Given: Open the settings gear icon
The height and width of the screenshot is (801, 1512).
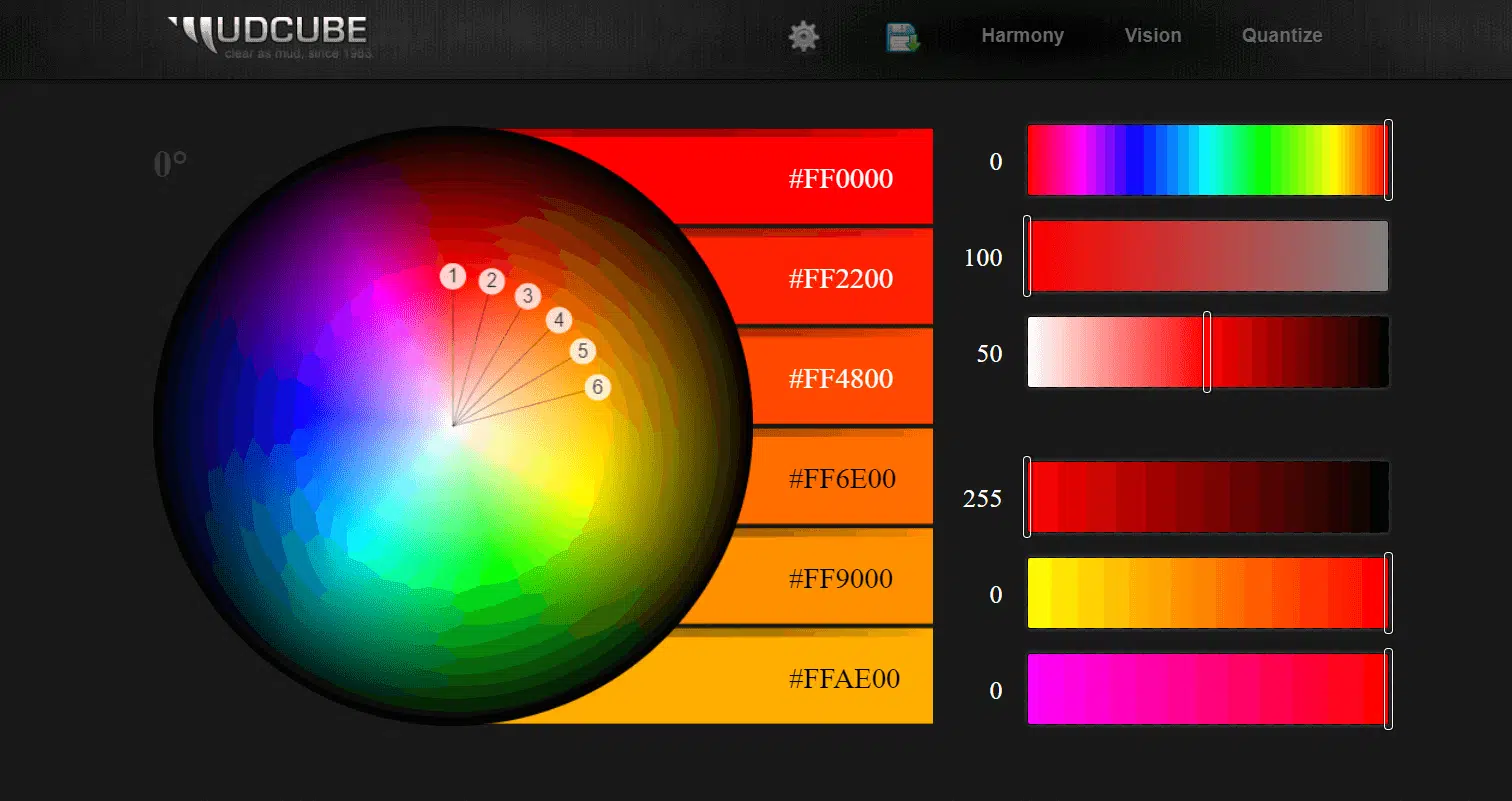Looking at the screenshot, I should click(803, 37).
